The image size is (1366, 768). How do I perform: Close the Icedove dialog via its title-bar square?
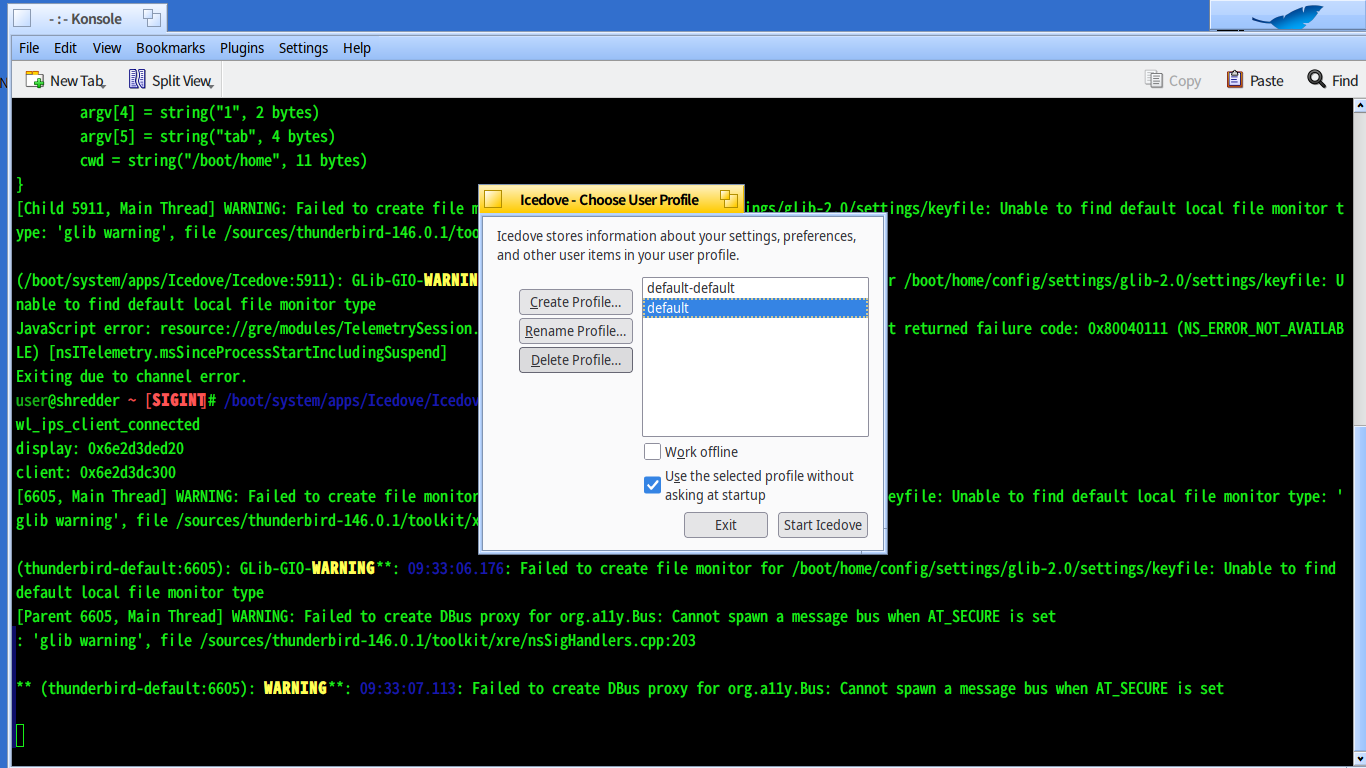pos(493,200)
